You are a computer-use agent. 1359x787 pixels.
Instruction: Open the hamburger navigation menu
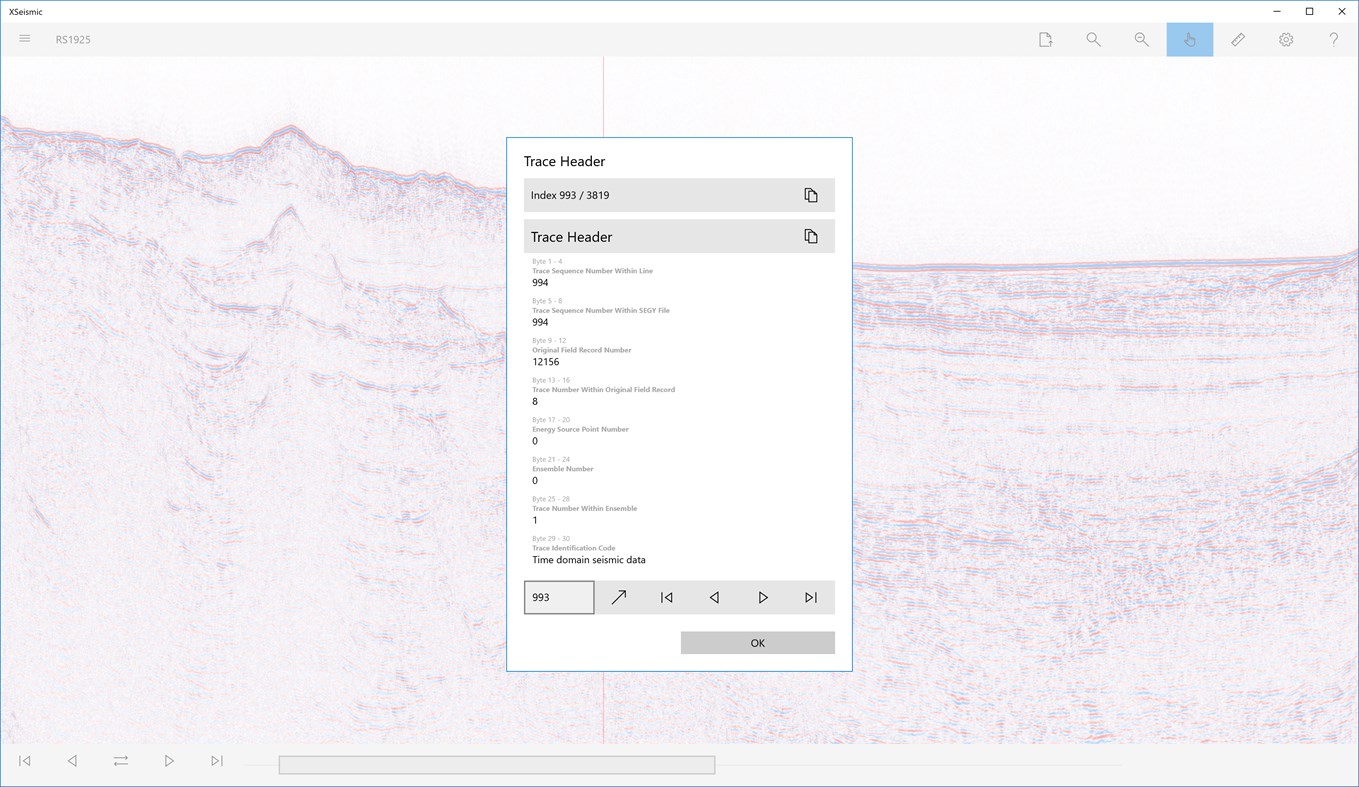click(x=24, y=39)
